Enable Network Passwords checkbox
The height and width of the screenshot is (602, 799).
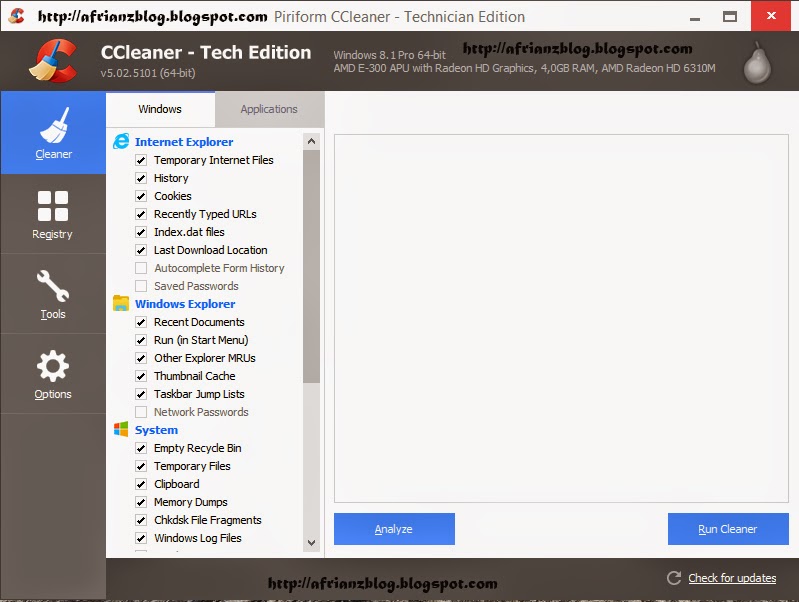pos(141,412)
